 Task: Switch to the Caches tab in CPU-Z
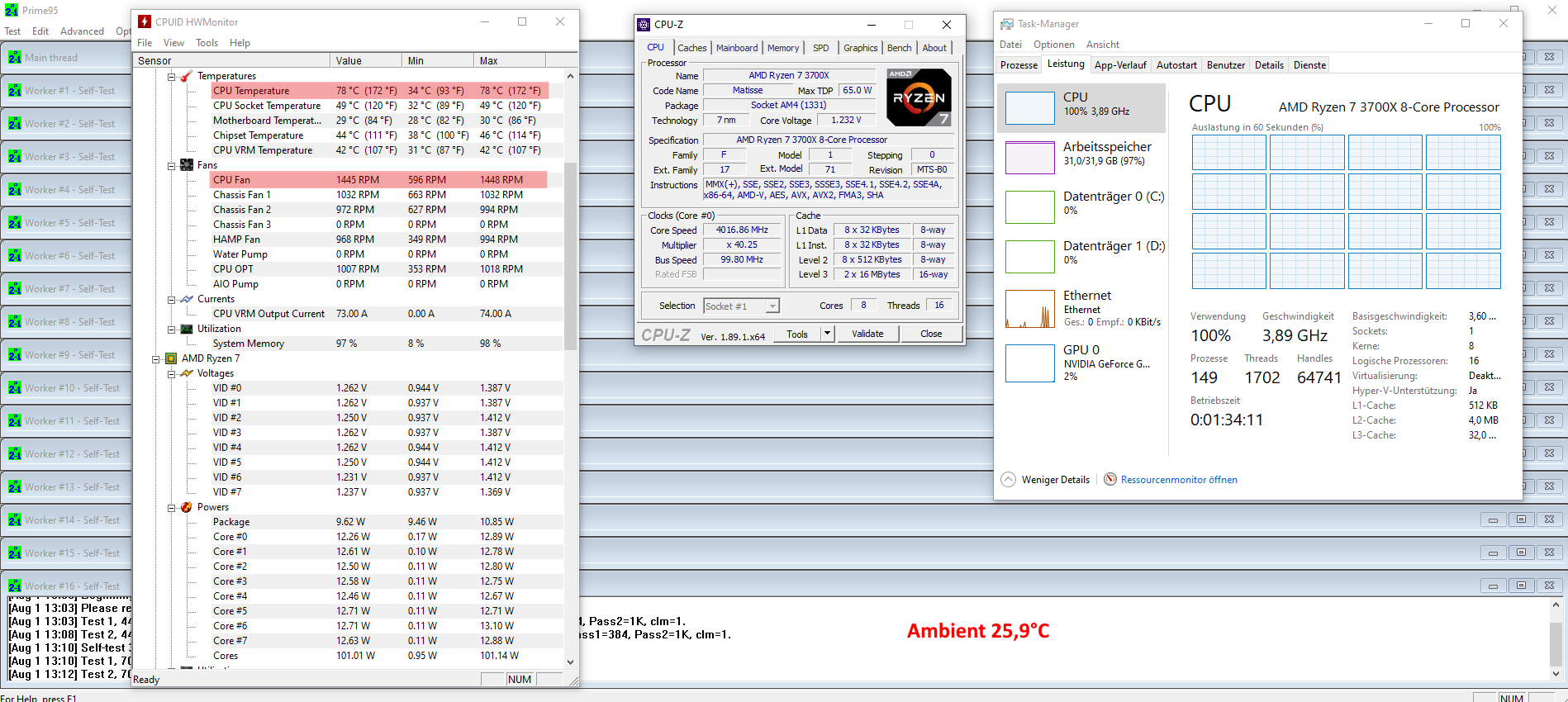tap(692, 48)
